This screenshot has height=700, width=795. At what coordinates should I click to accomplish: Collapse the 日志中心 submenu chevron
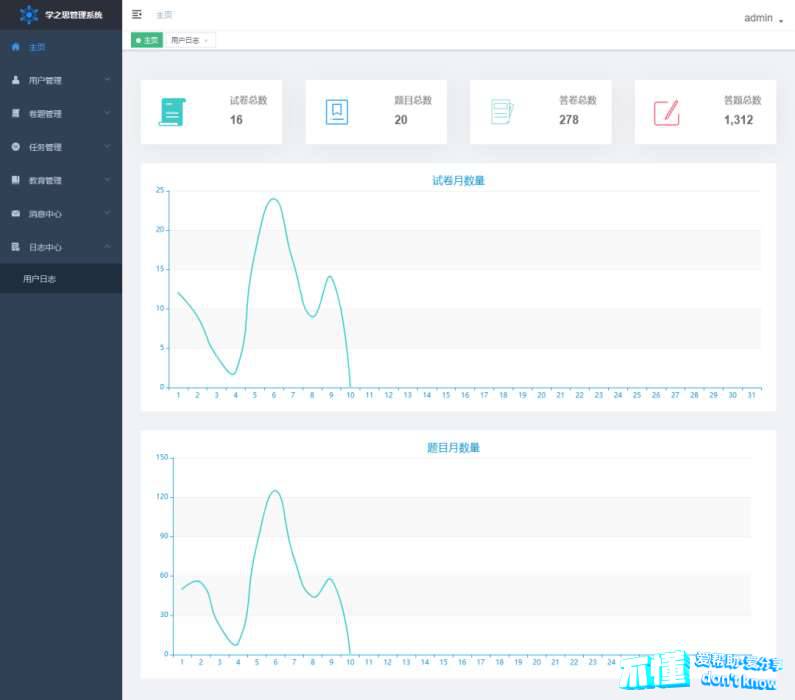point(107,246)
